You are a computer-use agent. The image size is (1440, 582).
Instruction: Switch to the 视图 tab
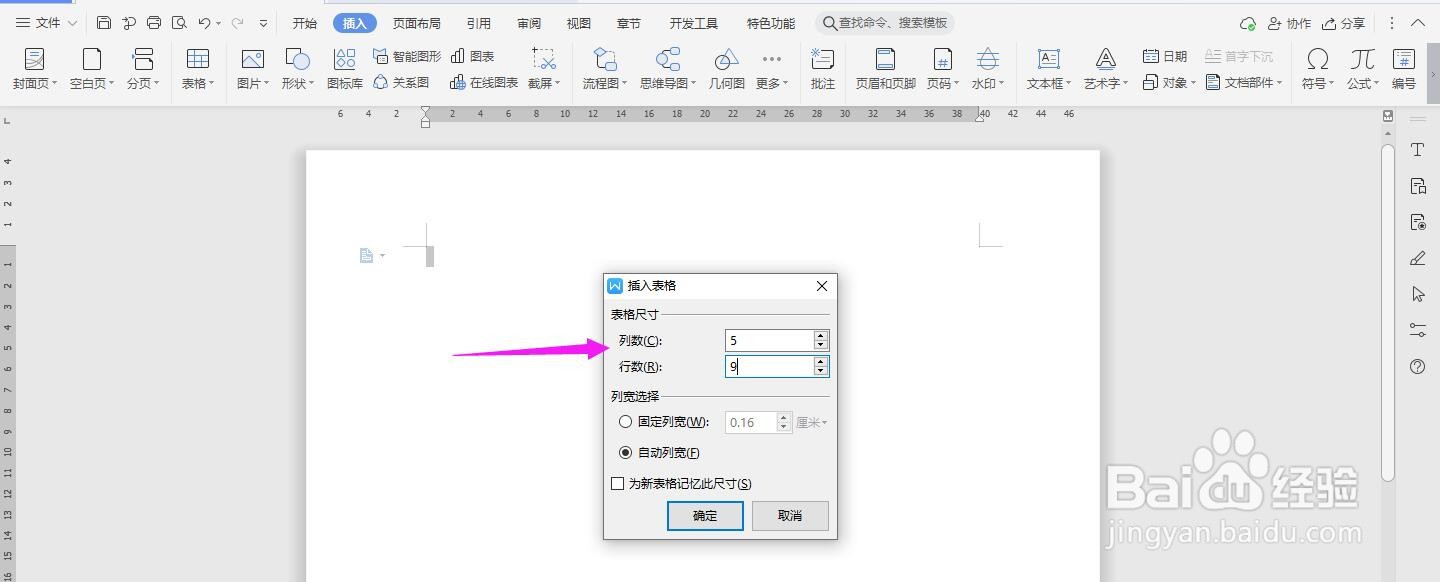[579, 23]
